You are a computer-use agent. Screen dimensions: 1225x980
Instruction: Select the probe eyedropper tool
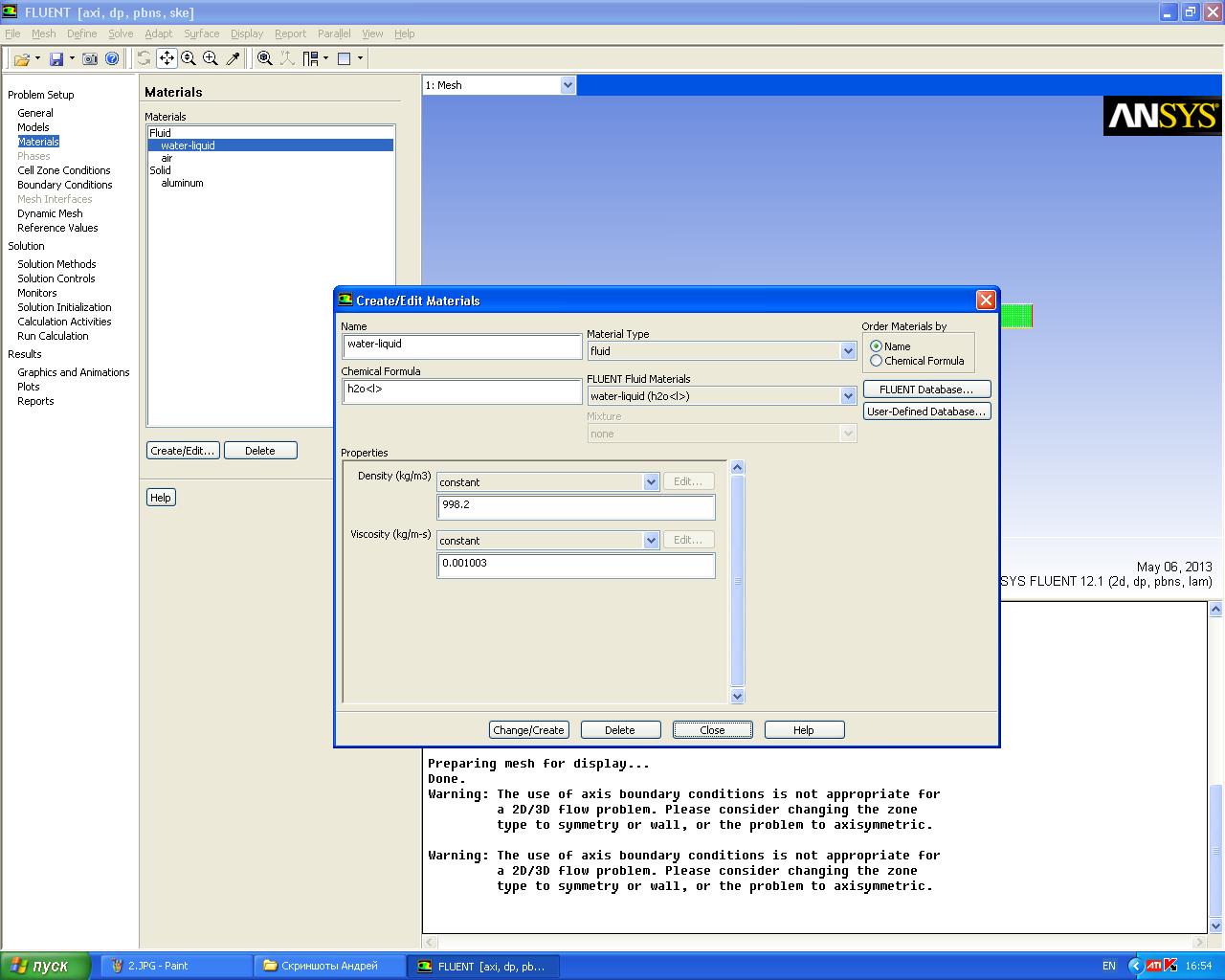click(x=233, y=58)
